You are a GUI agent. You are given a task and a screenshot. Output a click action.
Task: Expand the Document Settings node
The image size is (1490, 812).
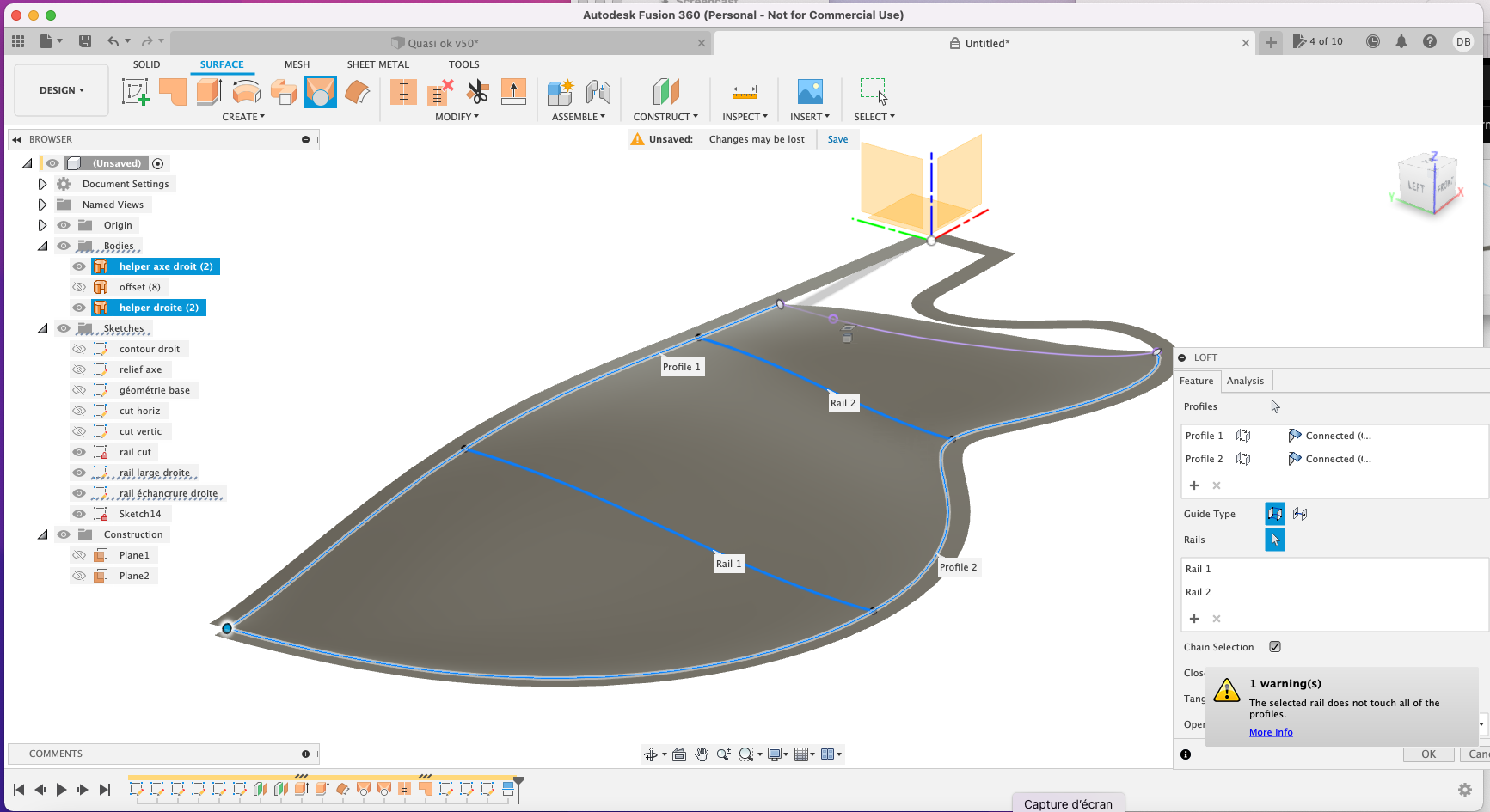pos(42,184)
